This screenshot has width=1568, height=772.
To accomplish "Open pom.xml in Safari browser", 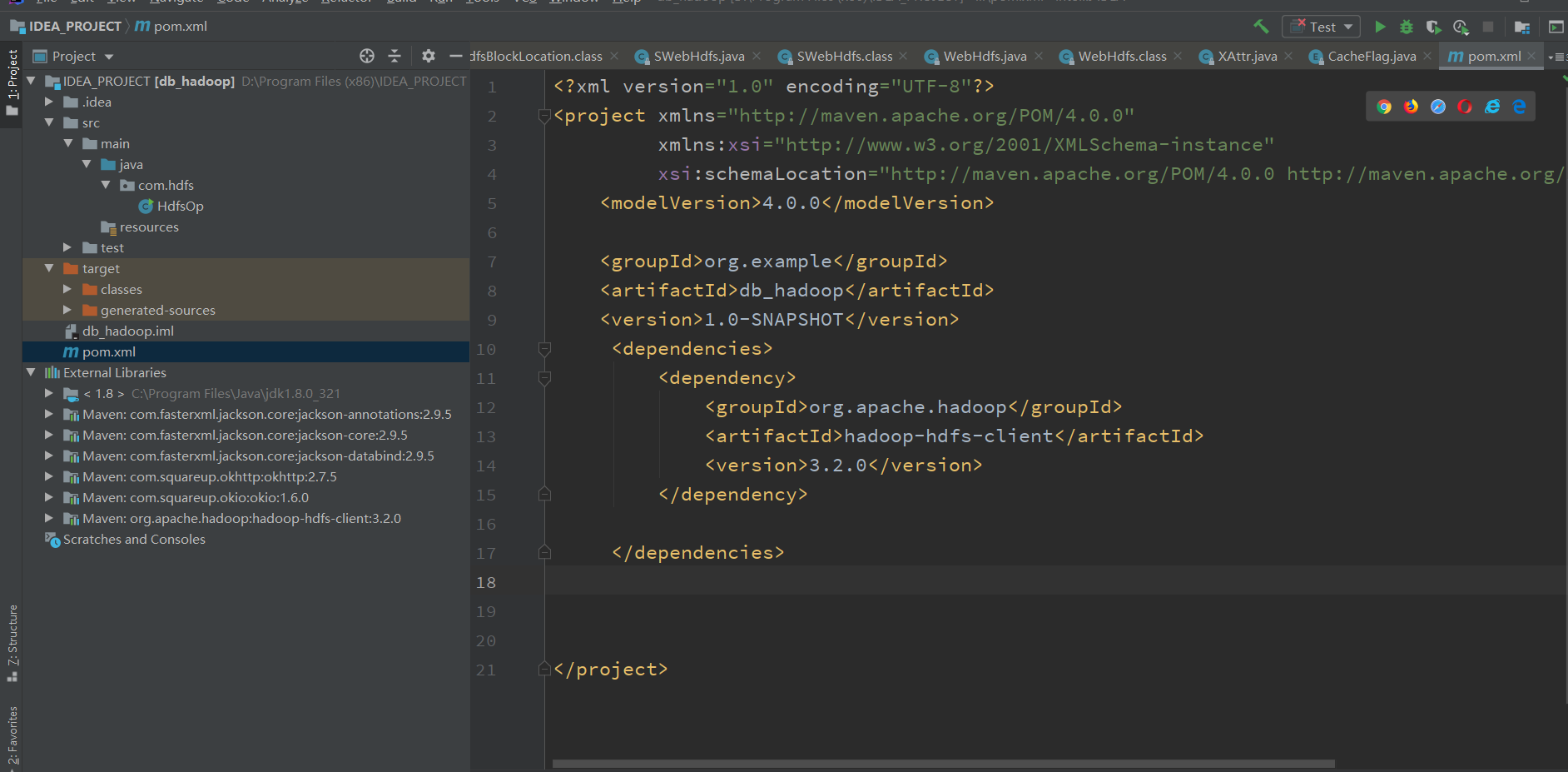I will (1438, 107).
